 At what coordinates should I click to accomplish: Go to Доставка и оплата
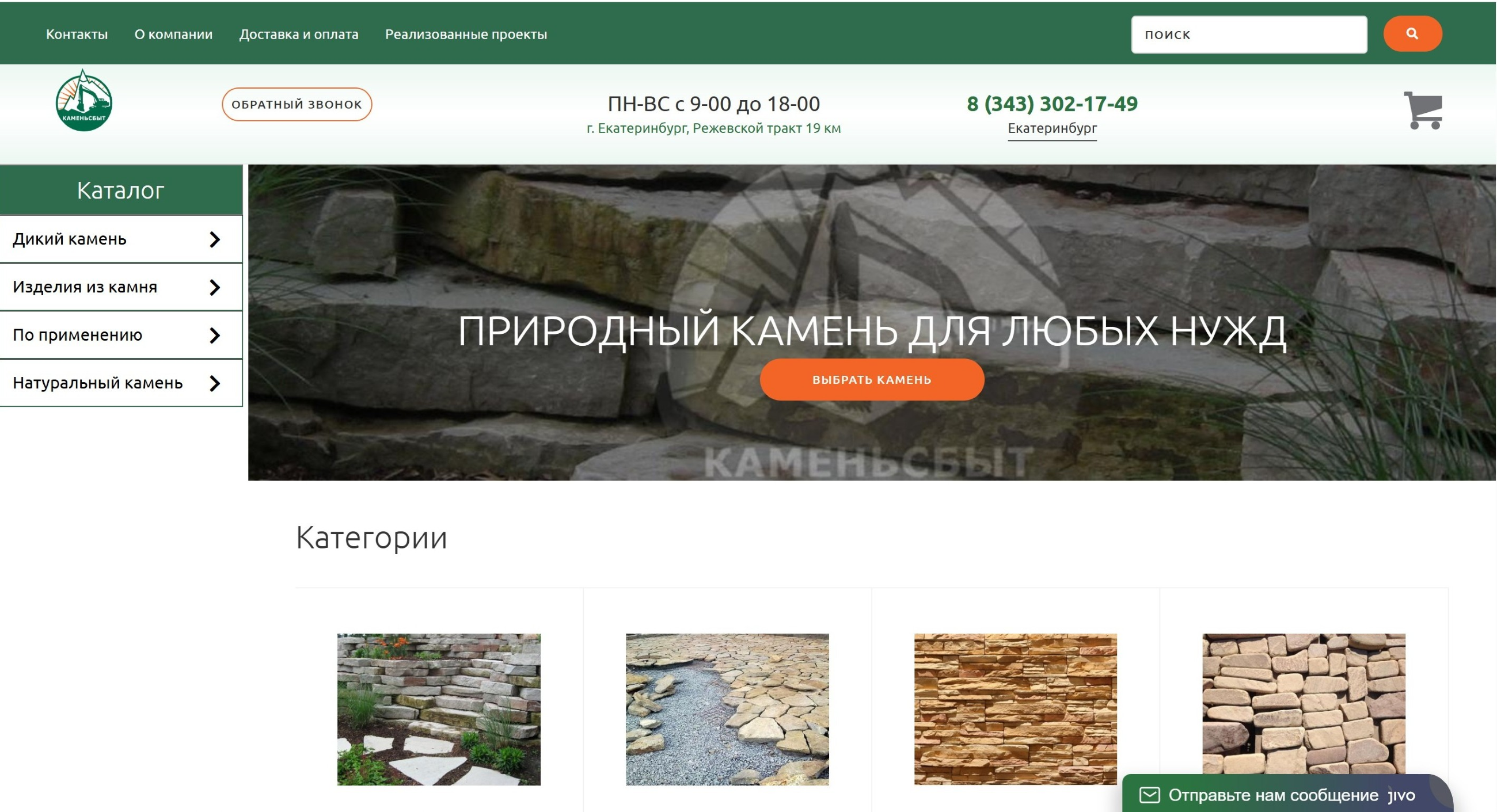[x=299, y=35]
